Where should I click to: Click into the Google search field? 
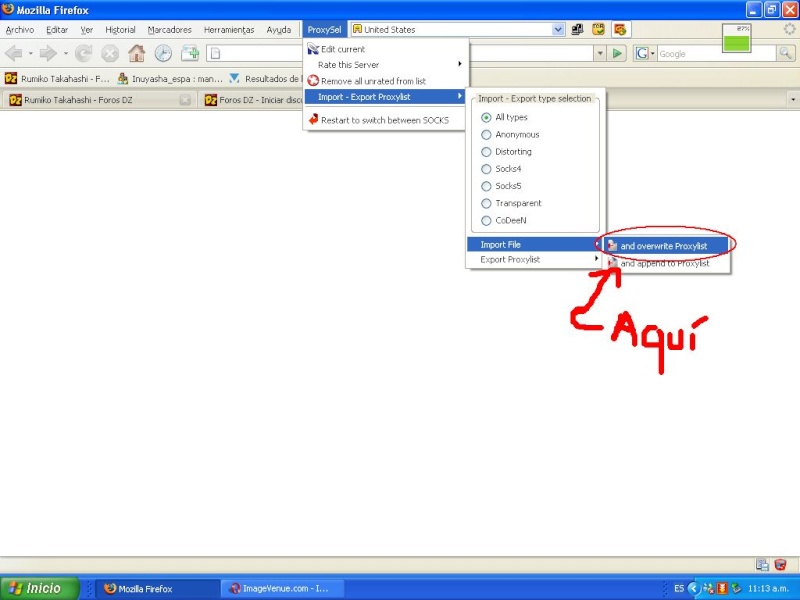click(716, 53)
